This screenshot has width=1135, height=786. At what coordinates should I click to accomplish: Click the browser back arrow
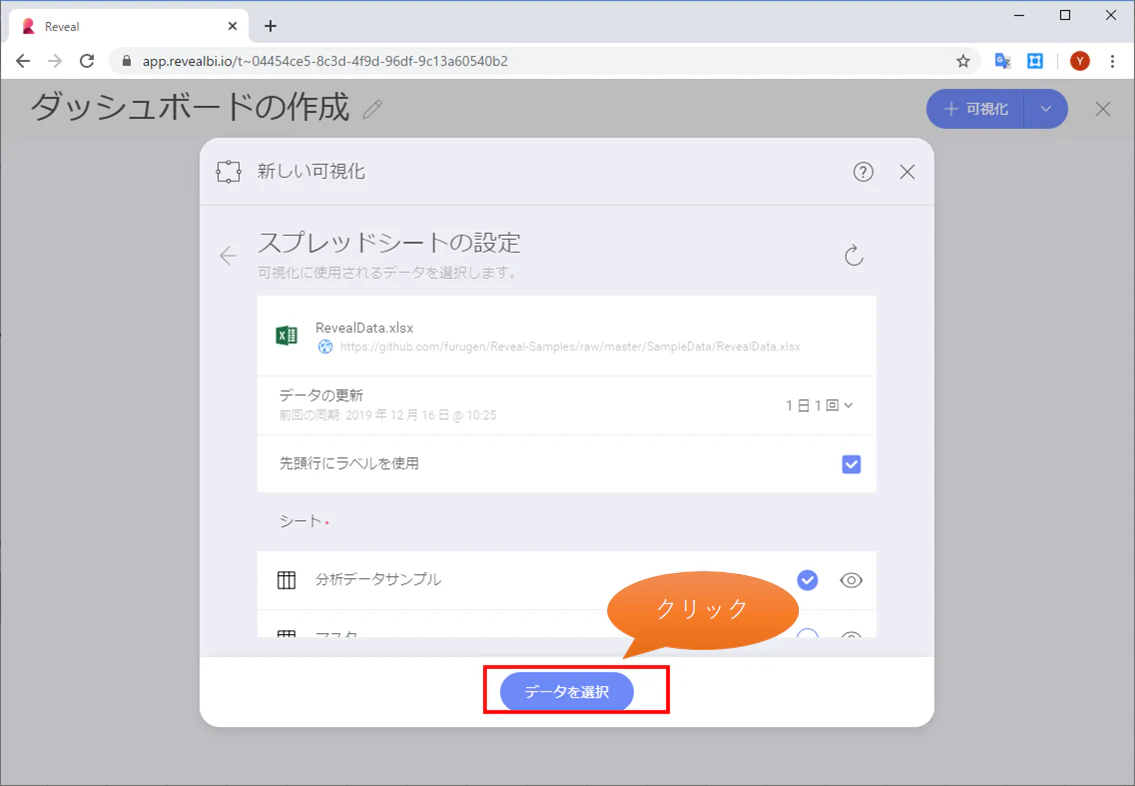tap(23, 61)
